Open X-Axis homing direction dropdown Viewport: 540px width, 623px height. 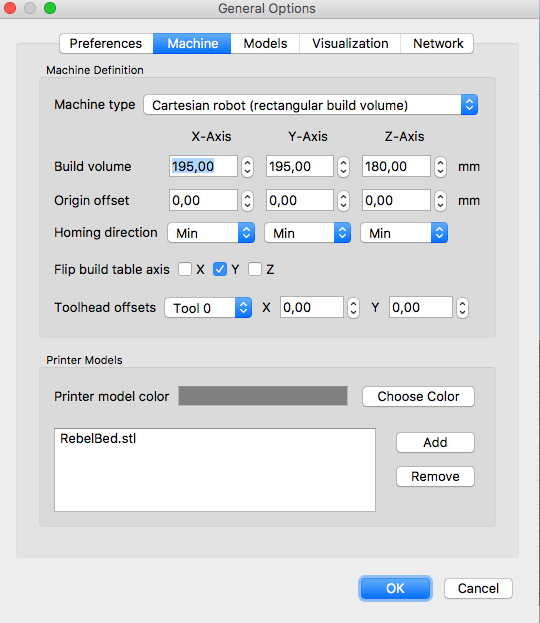point(211,233)
